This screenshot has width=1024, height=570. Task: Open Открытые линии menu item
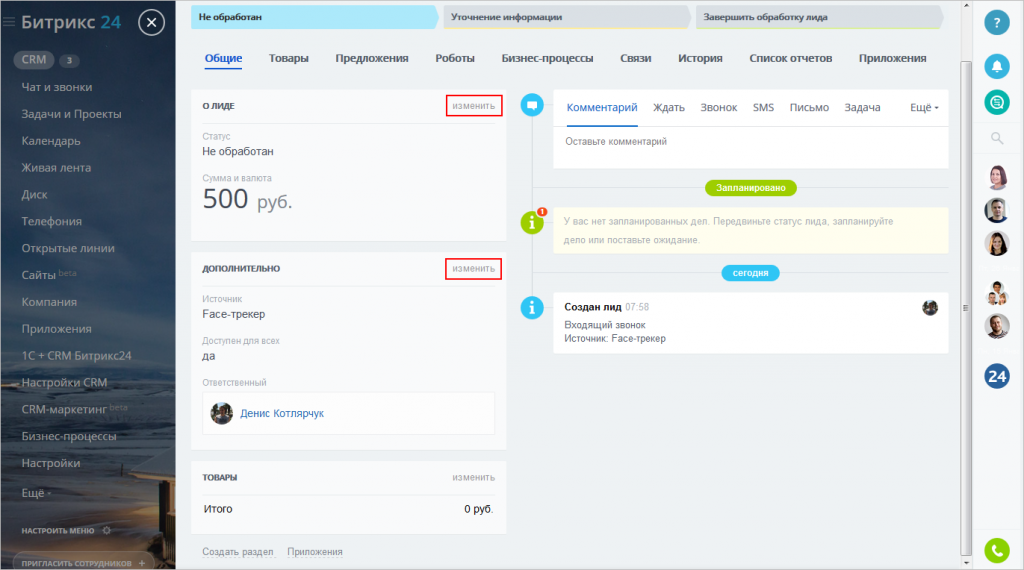point(68,248)
